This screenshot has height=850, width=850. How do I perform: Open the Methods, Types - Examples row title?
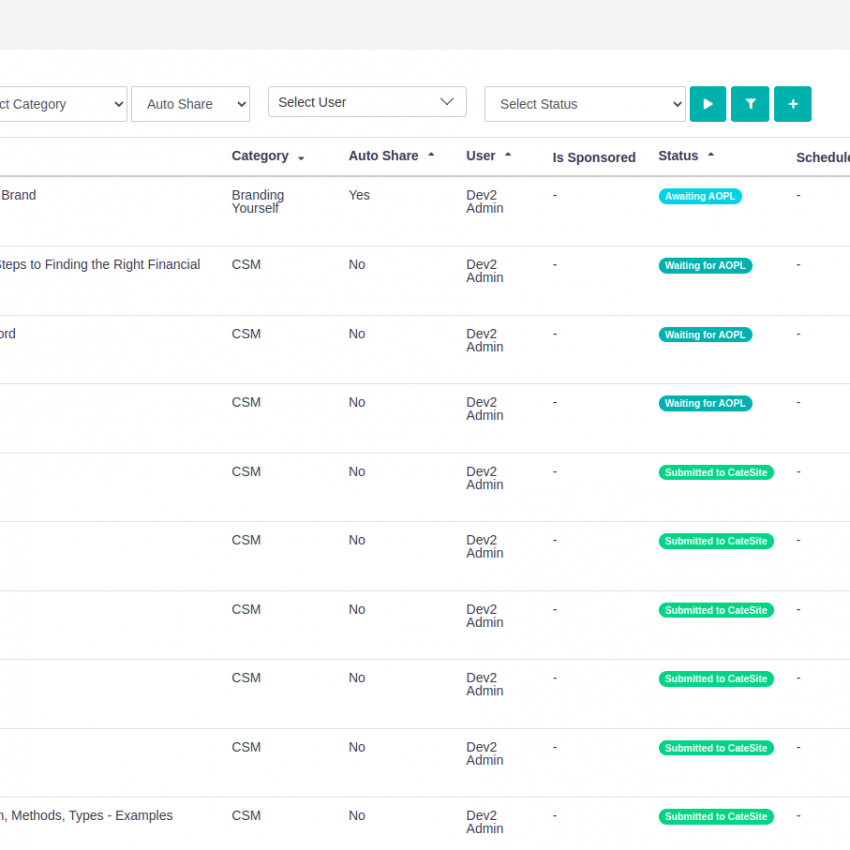click(88, 816)
